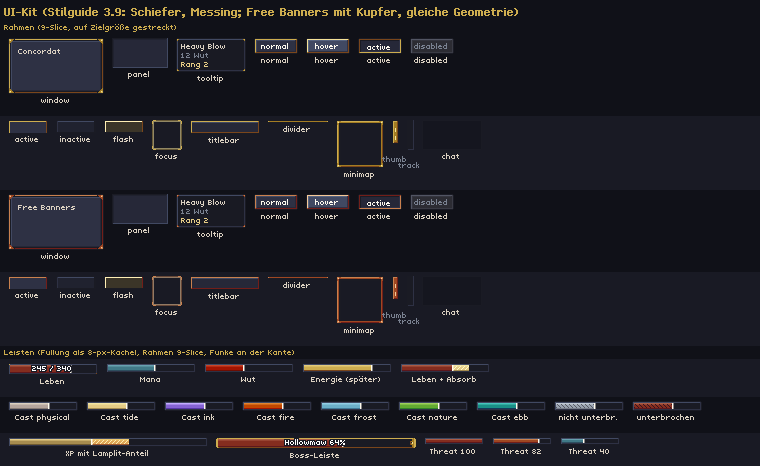Click the brass scrollbar thumb

coord(396,132)
